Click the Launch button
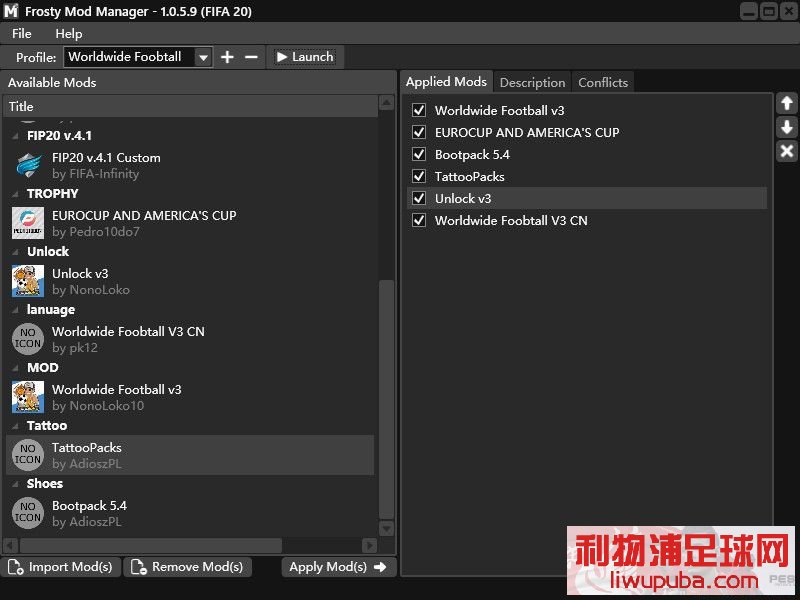 tap(305, 57)
